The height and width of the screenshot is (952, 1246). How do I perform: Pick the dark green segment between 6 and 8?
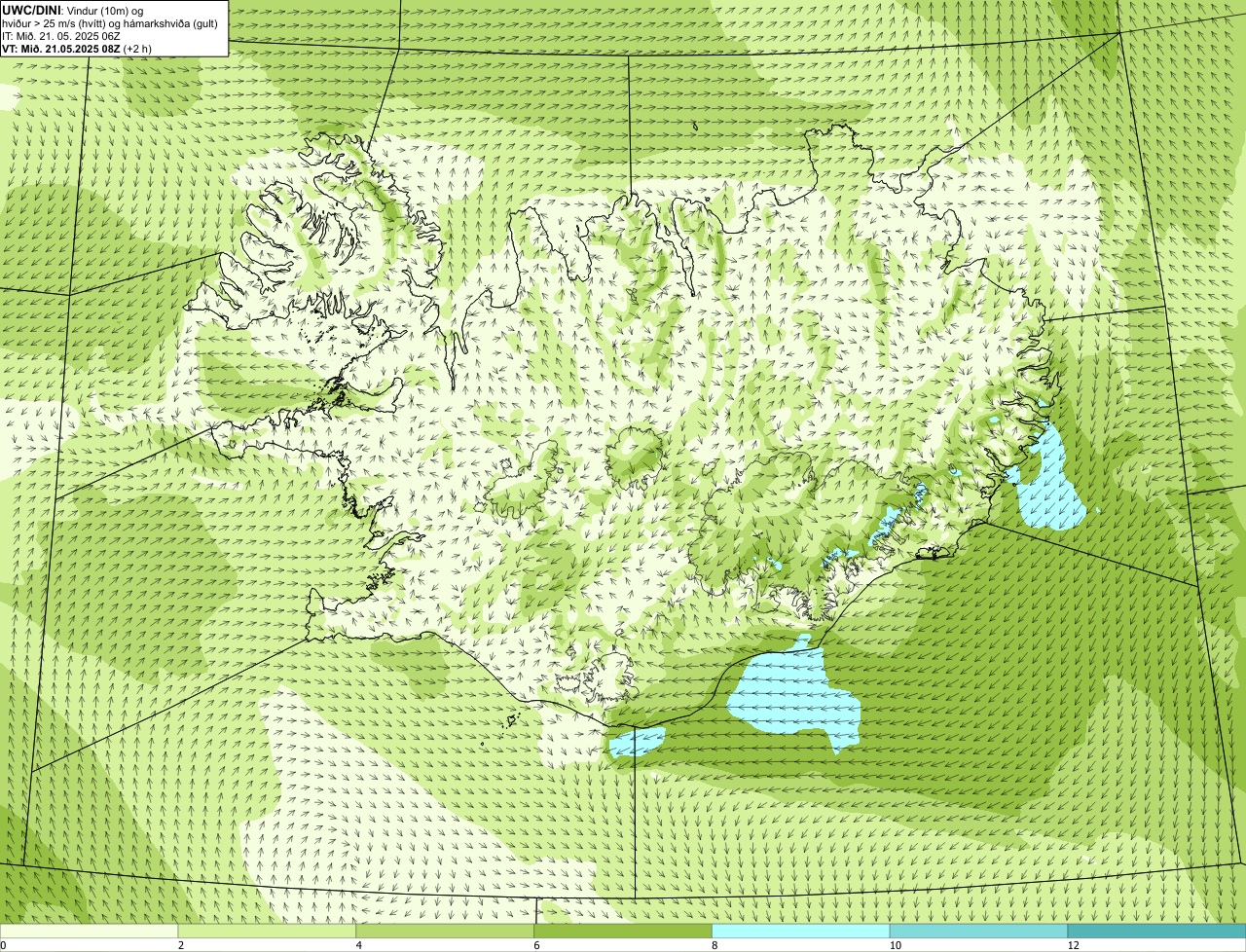coord(623,931)
